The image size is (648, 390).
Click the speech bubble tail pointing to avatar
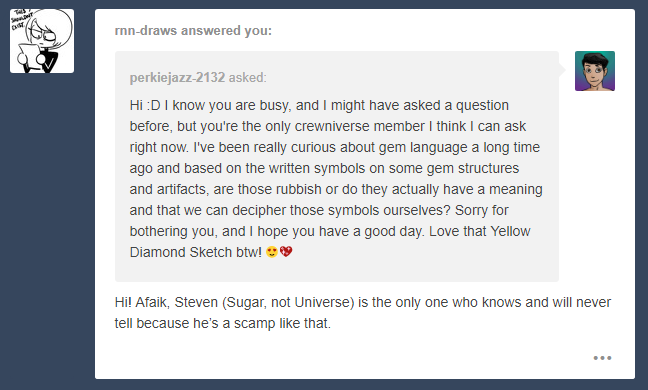point(562,70)
